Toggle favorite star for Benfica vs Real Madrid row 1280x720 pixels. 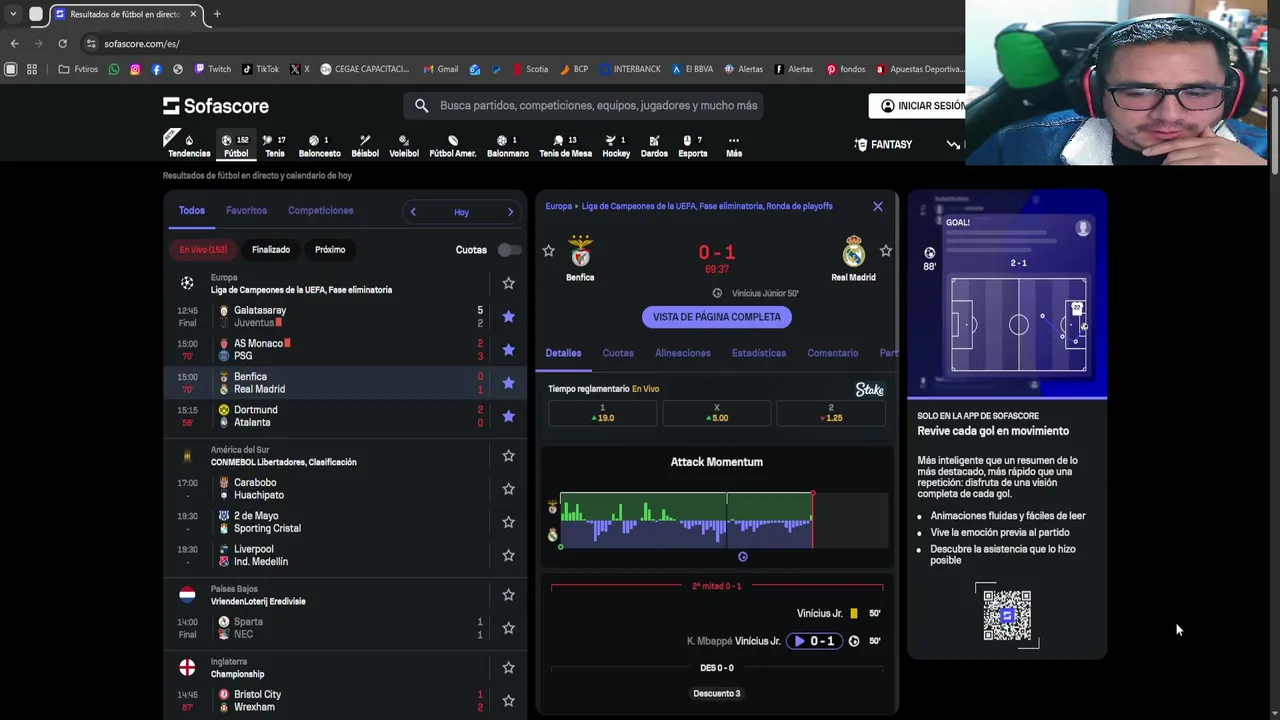click(x=508, y=383)
